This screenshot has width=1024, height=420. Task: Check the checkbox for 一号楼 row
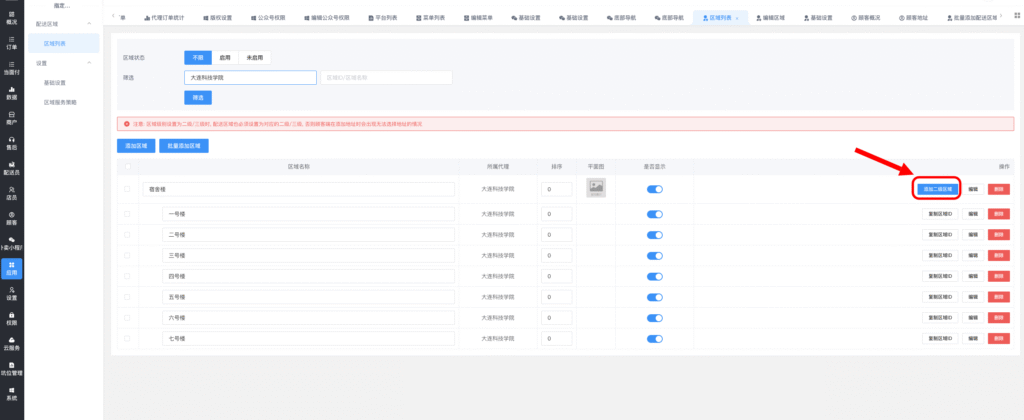tap(127, 214)
